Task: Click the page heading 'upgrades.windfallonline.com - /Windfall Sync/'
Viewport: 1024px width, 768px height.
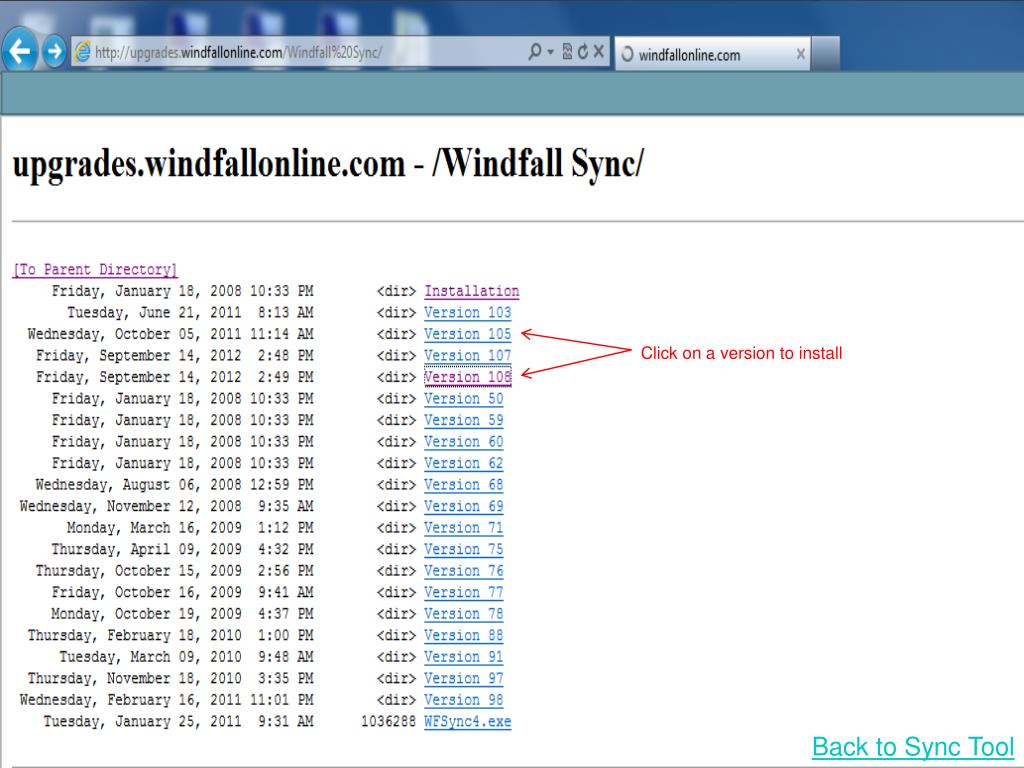Action: click(x=328, y=164)
